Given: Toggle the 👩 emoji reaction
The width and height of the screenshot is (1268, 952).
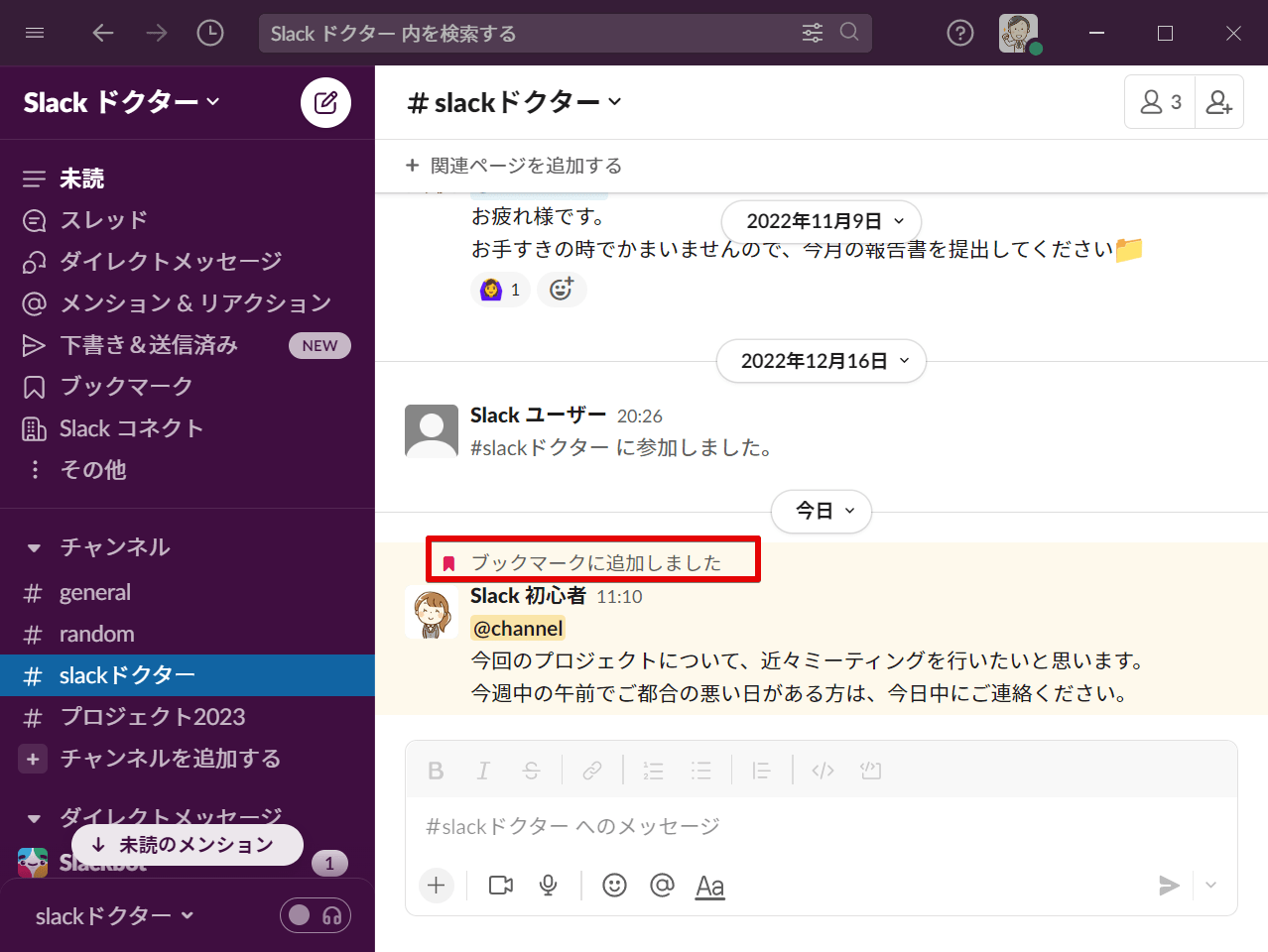Looking at the screenshot, I should coord(500,290).
